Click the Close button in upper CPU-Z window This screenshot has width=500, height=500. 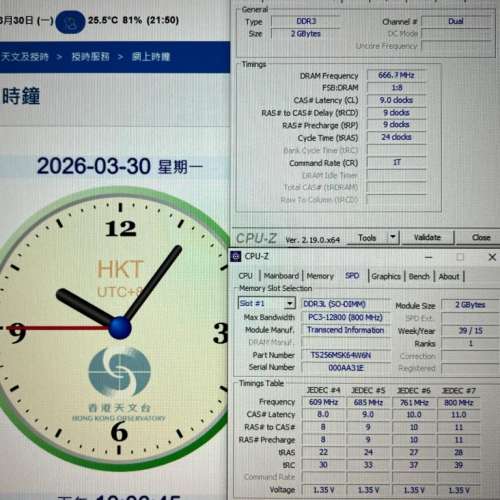pos(480,237)
